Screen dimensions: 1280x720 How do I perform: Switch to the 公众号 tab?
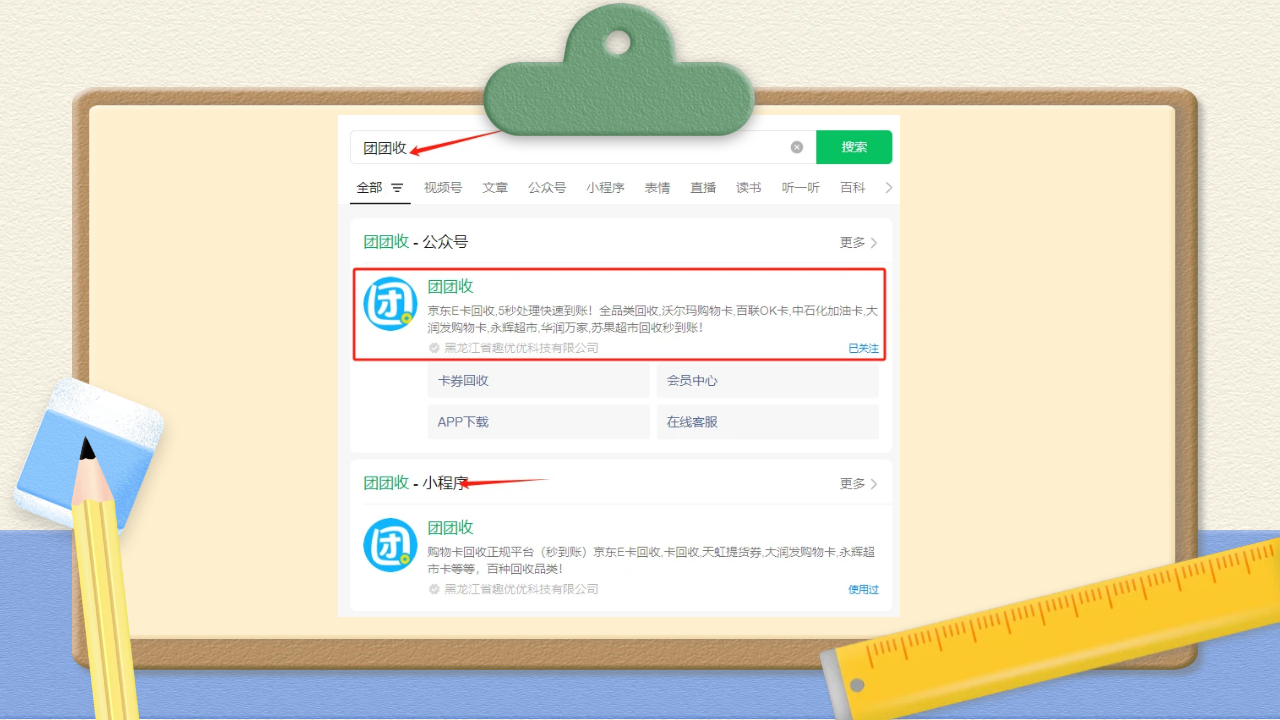point(547,188)
